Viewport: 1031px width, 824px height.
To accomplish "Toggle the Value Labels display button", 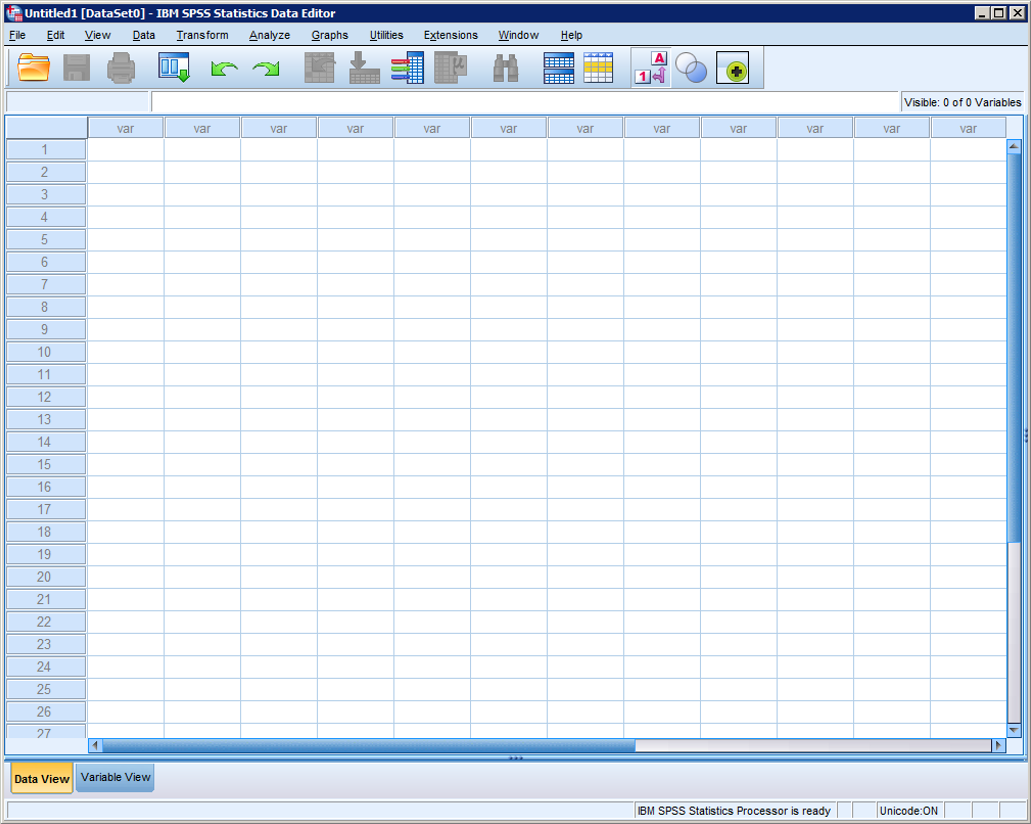I will (x=651, y=68).
